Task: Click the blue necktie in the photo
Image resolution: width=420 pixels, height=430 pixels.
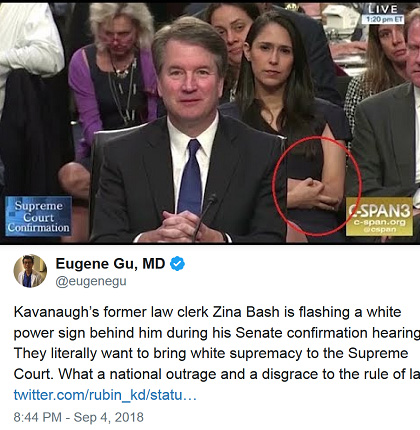Action: tap(190, 177)
